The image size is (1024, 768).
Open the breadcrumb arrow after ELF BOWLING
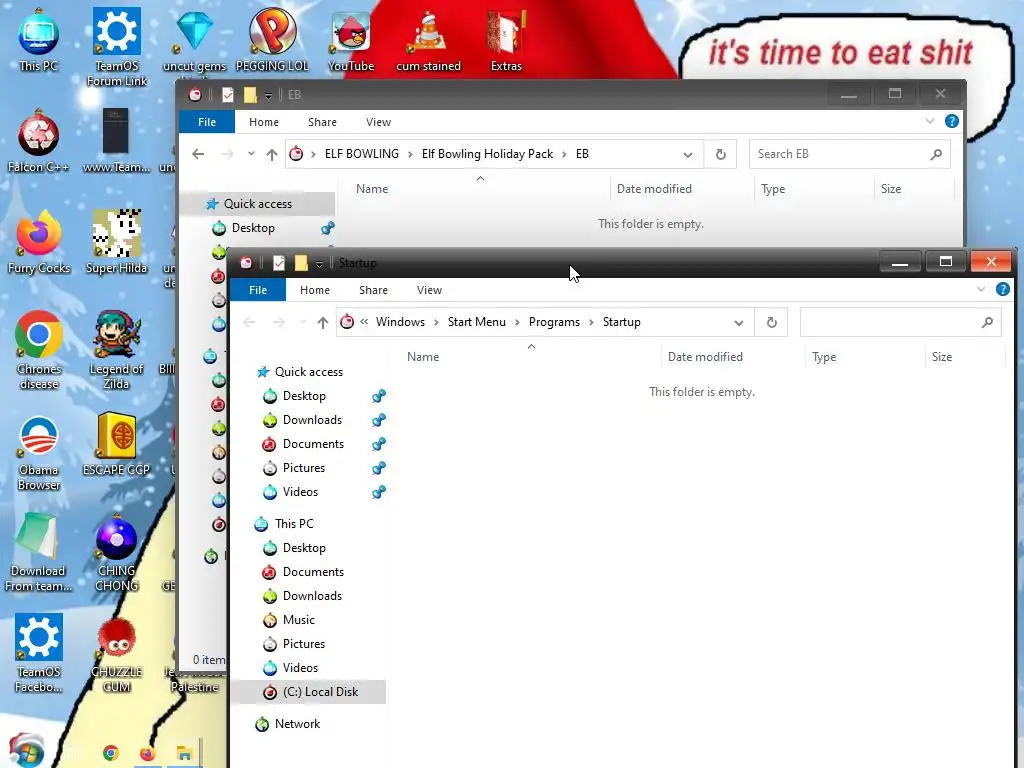pyautogui.click(x=410, y=154)
